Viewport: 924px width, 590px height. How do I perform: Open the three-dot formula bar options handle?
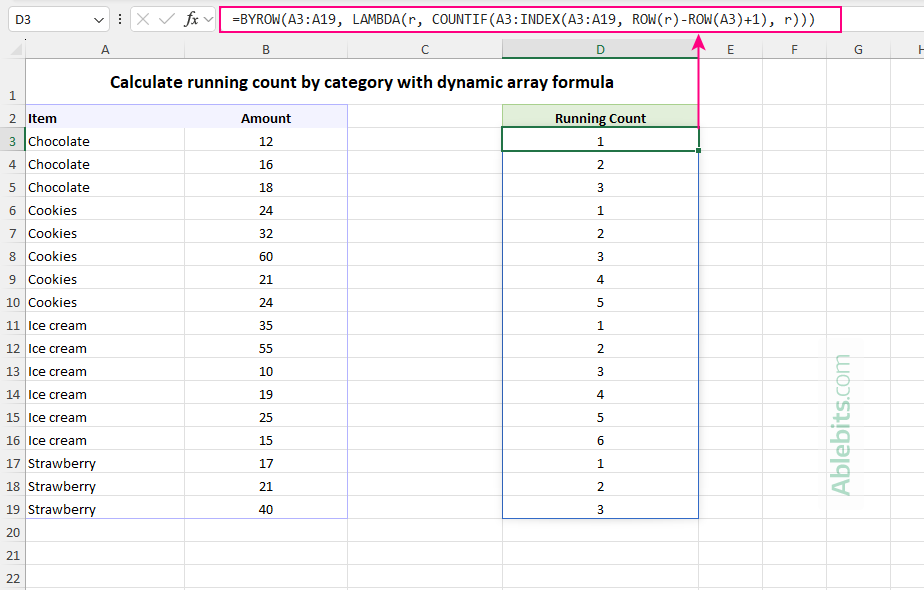point(120,19)
